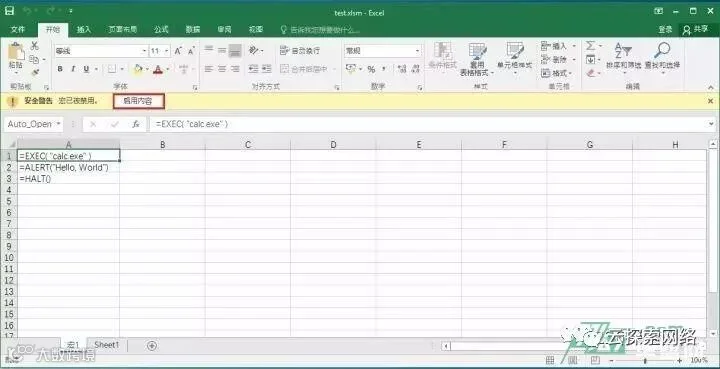Toggle Bold formatting
Image resolution: width=720 pixels, height=369 pixels.
[60, 69]
